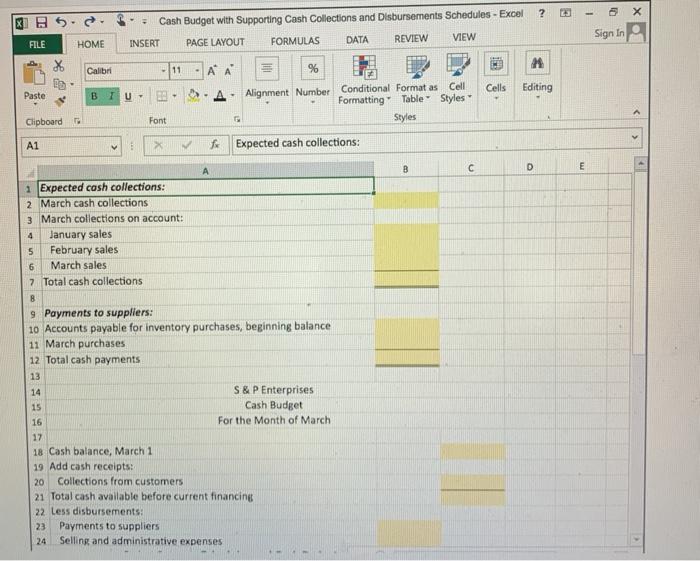Switch to the REVIEW tab

click(411, 39)
